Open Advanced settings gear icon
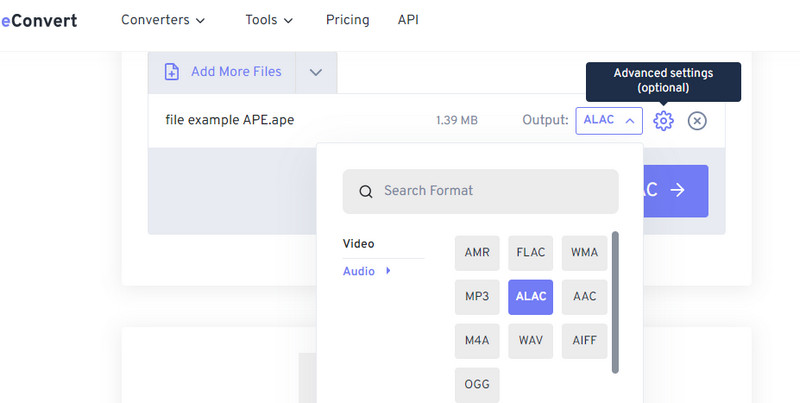This screenshot has height=403, width=800. click(663, 121)
